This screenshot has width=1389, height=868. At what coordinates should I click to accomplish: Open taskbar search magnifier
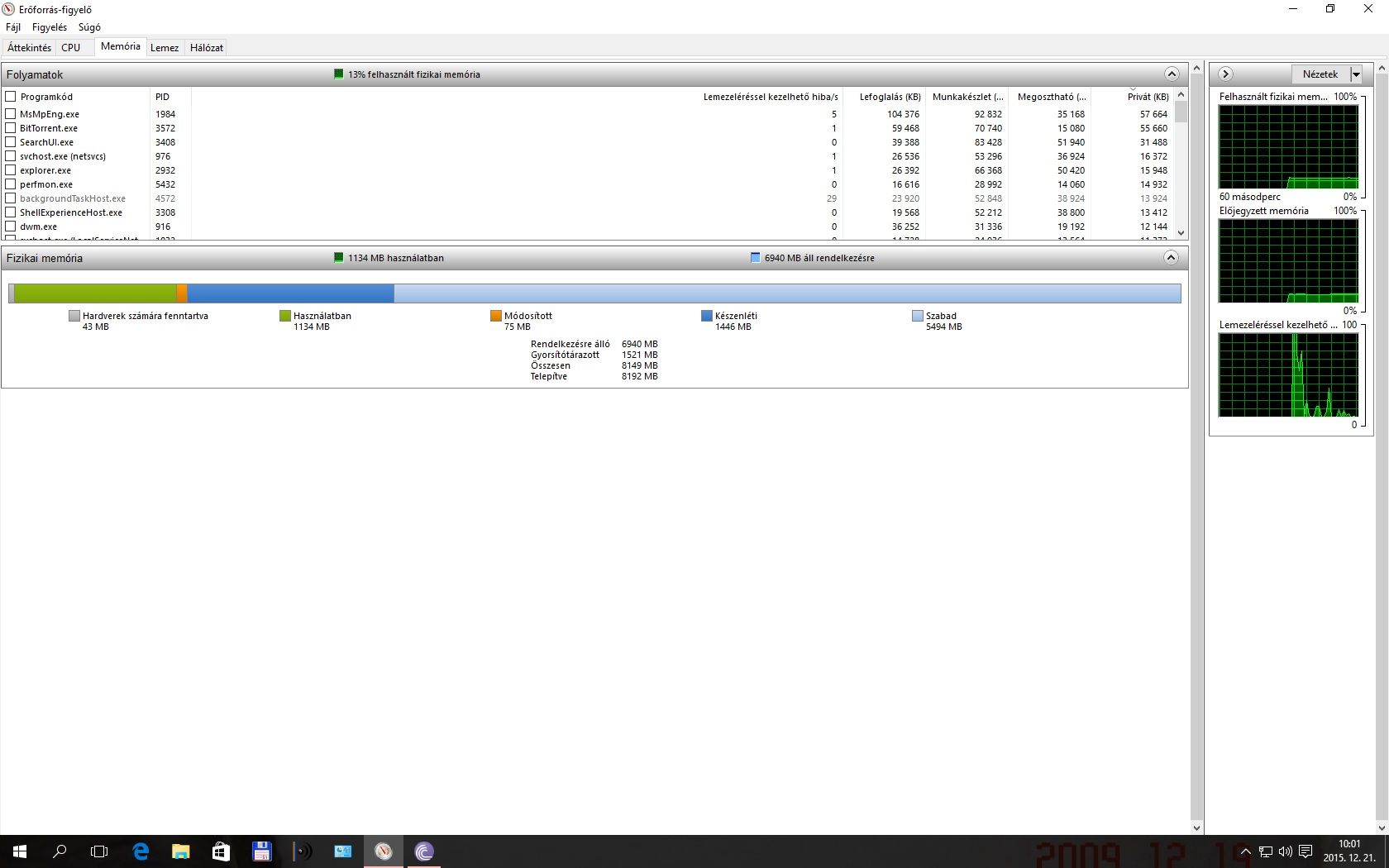click(x=60, y=851)
